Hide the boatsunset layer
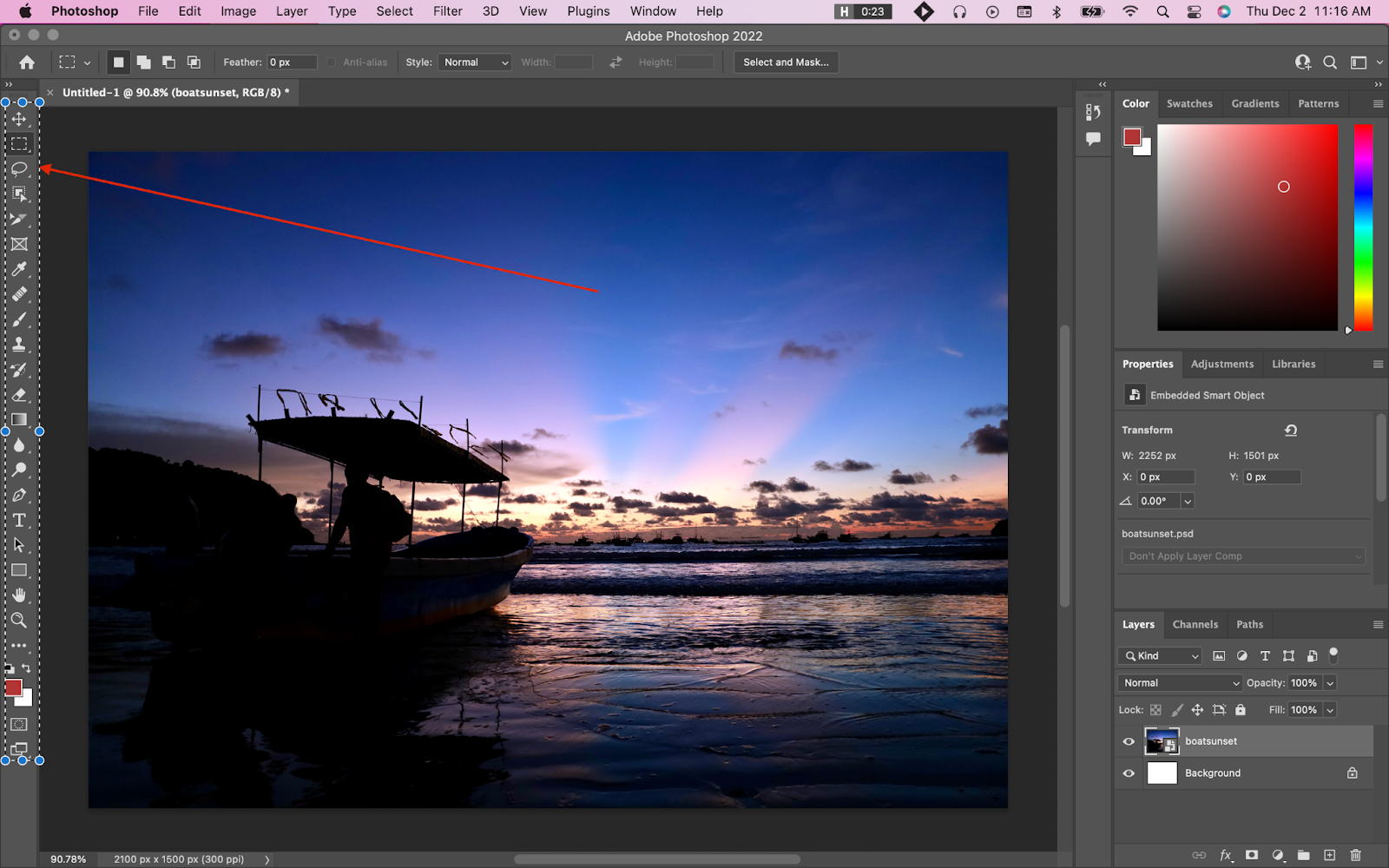The height and width of the screenshot is (868, 1389). click(1129, 741)
